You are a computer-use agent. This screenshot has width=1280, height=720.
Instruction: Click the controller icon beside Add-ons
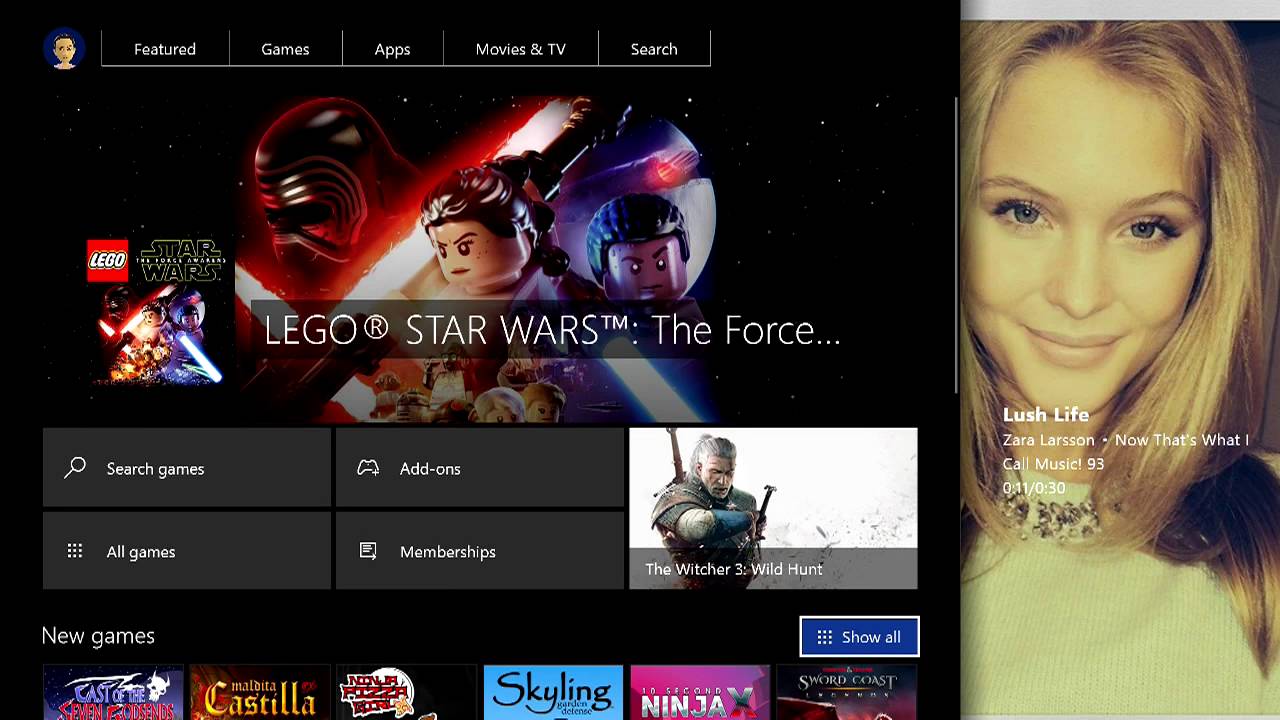[x=368, y=468]
